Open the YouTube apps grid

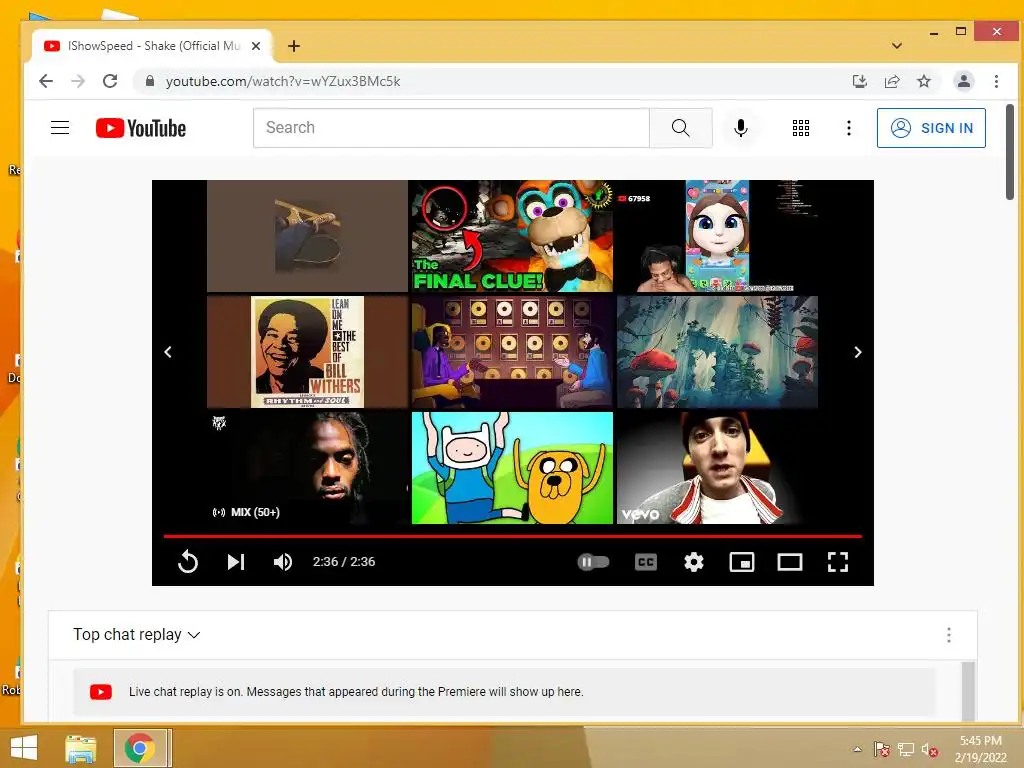801,128
